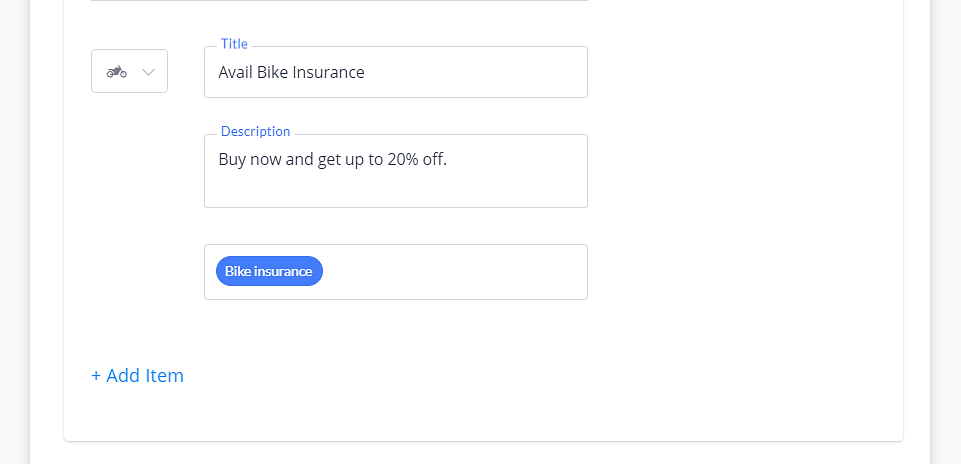Click the text 'Avail Bike Insurance'
961x464 pixels.
point(291,72)
